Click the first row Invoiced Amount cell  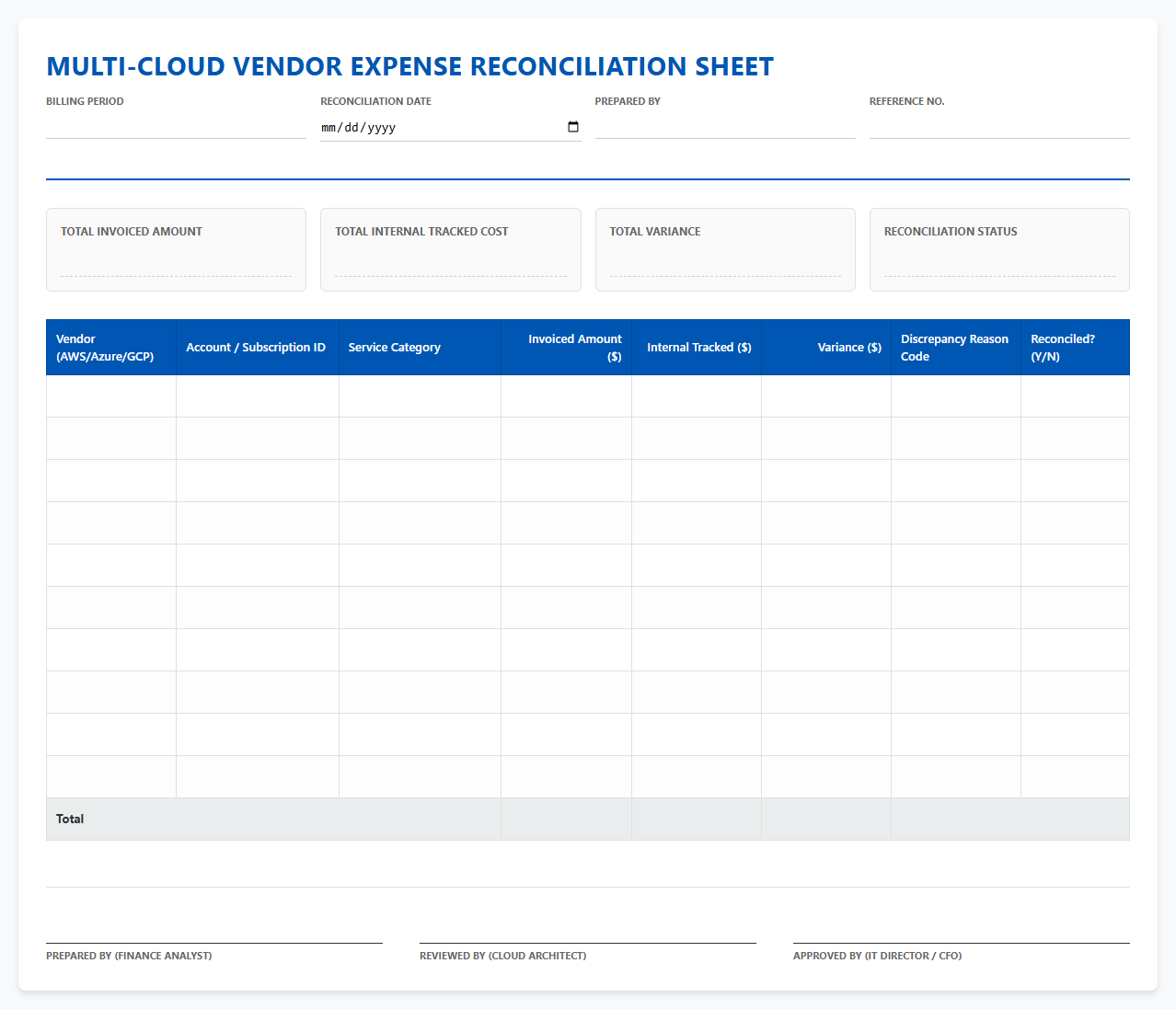[x=567, y=396]
